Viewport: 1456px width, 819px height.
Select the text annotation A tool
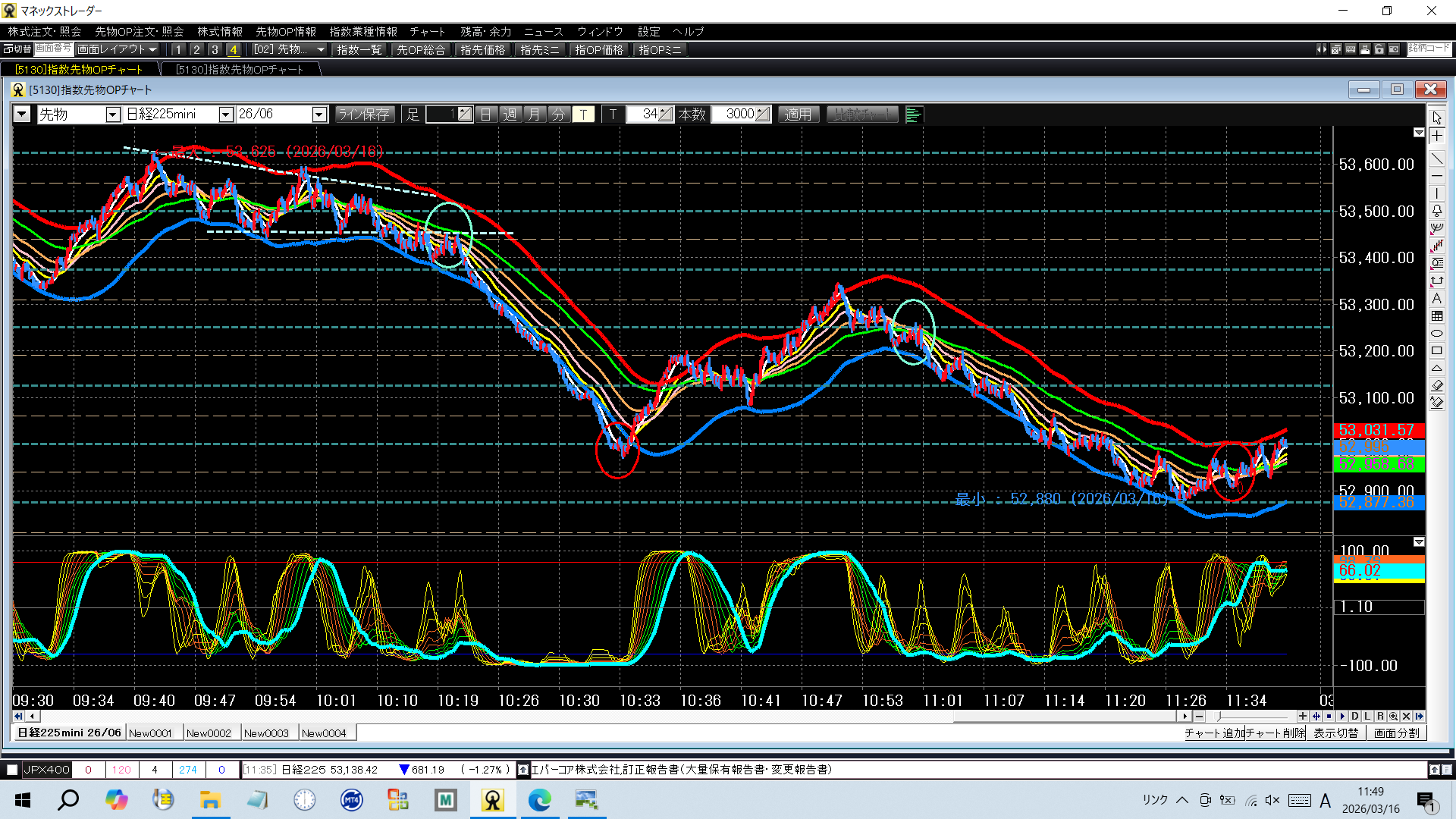1436,298
